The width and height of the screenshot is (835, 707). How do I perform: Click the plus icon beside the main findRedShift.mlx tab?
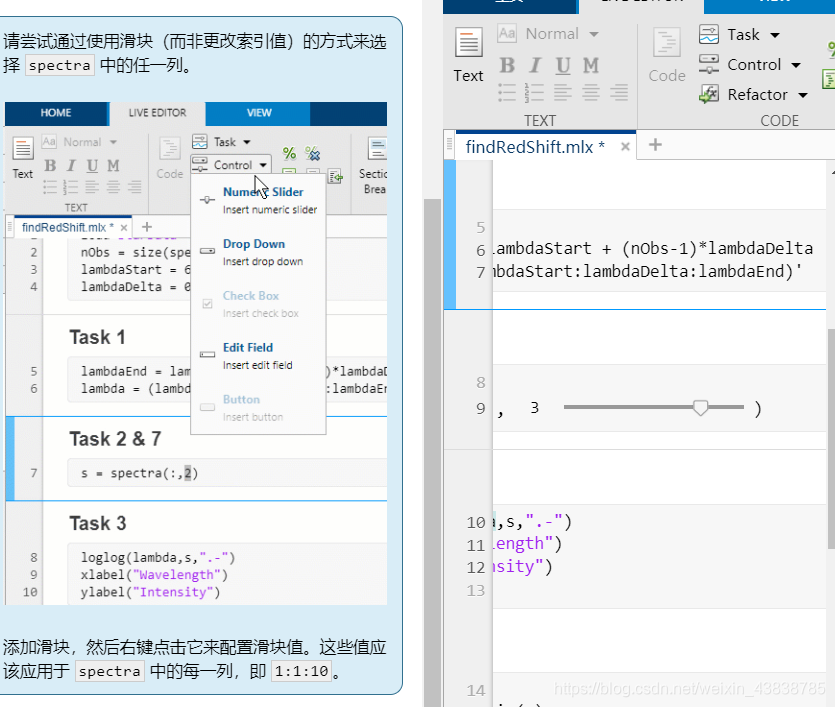tap(655, 145)
